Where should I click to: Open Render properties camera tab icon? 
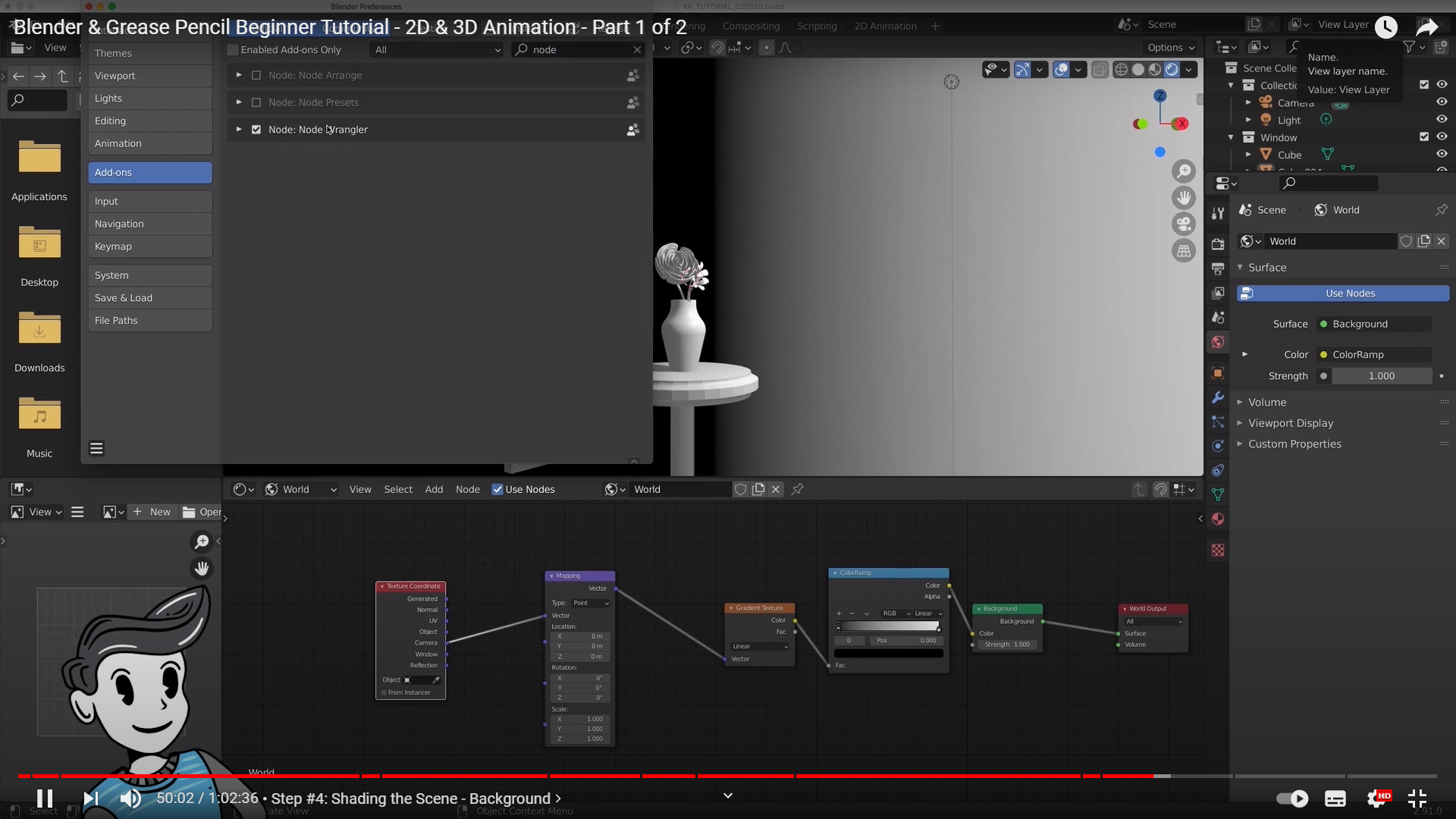(1218, 244)
